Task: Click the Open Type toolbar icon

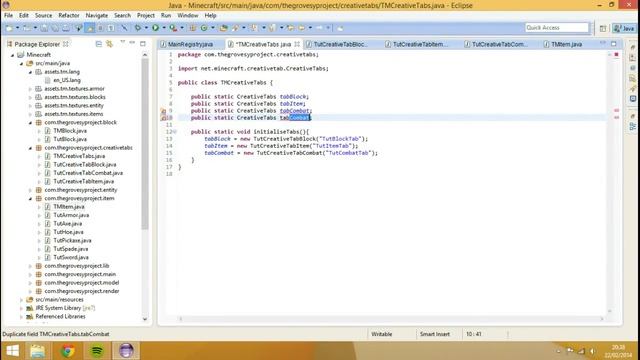Action: [224, 28]
